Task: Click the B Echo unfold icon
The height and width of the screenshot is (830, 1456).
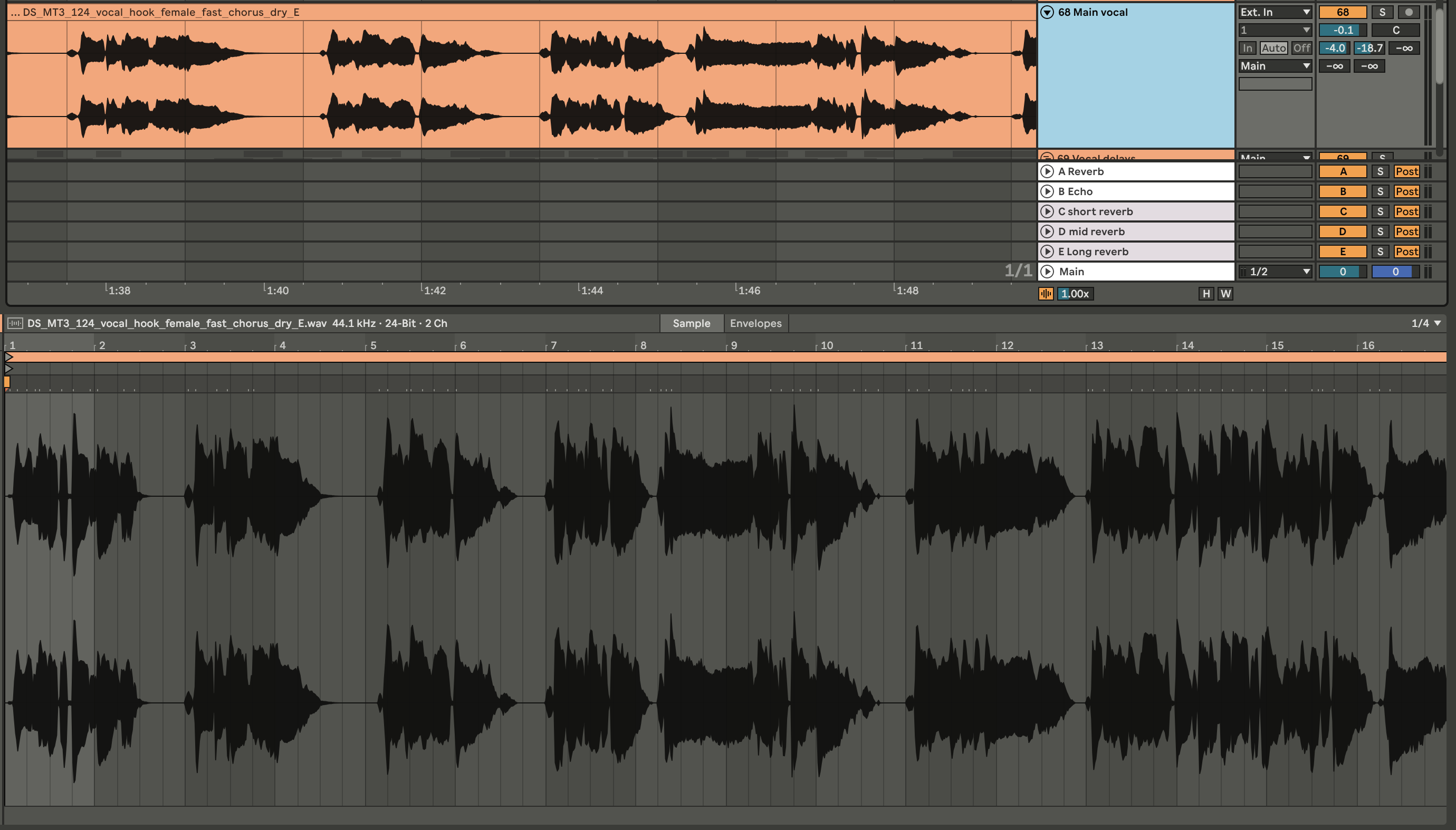Action: (1047, 191)
